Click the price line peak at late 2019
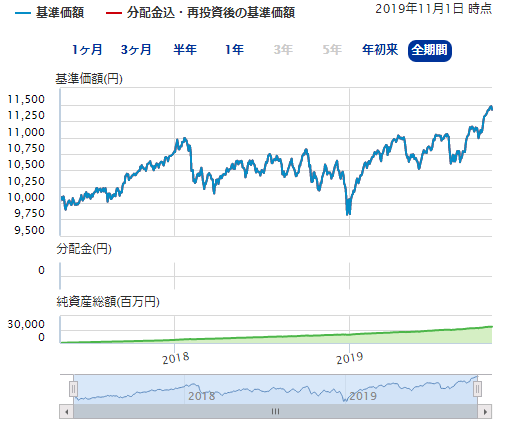 [x=491, y=107]
